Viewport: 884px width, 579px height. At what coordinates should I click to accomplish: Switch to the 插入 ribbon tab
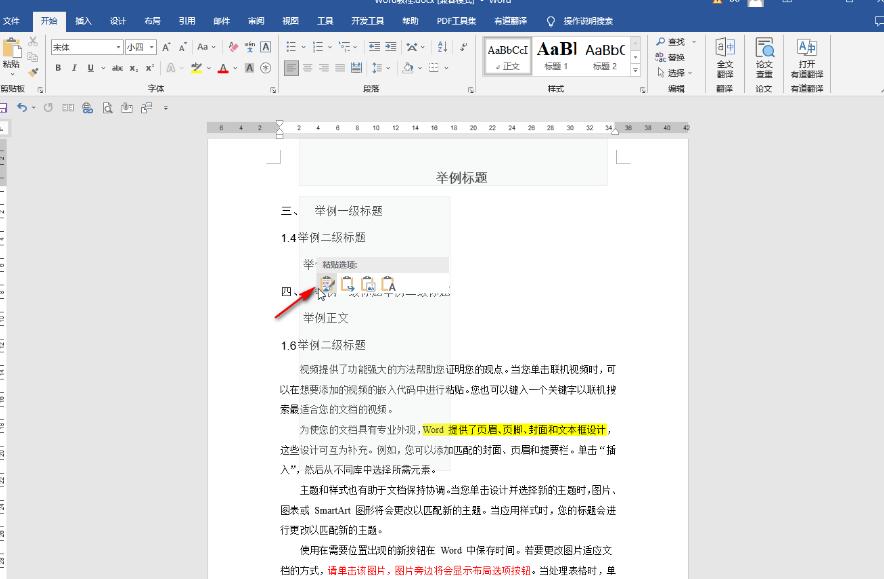click(84, 20)
